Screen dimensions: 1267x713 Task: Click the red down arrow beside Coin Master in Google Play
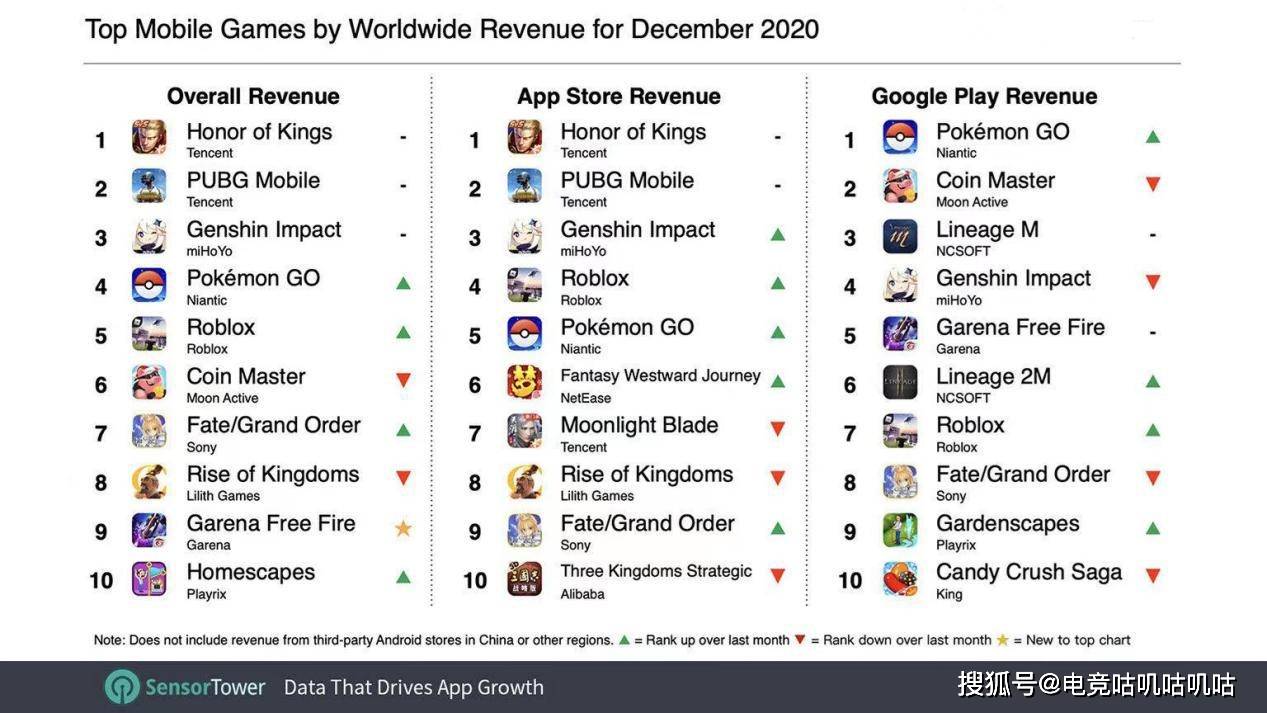coord(1153,185)
